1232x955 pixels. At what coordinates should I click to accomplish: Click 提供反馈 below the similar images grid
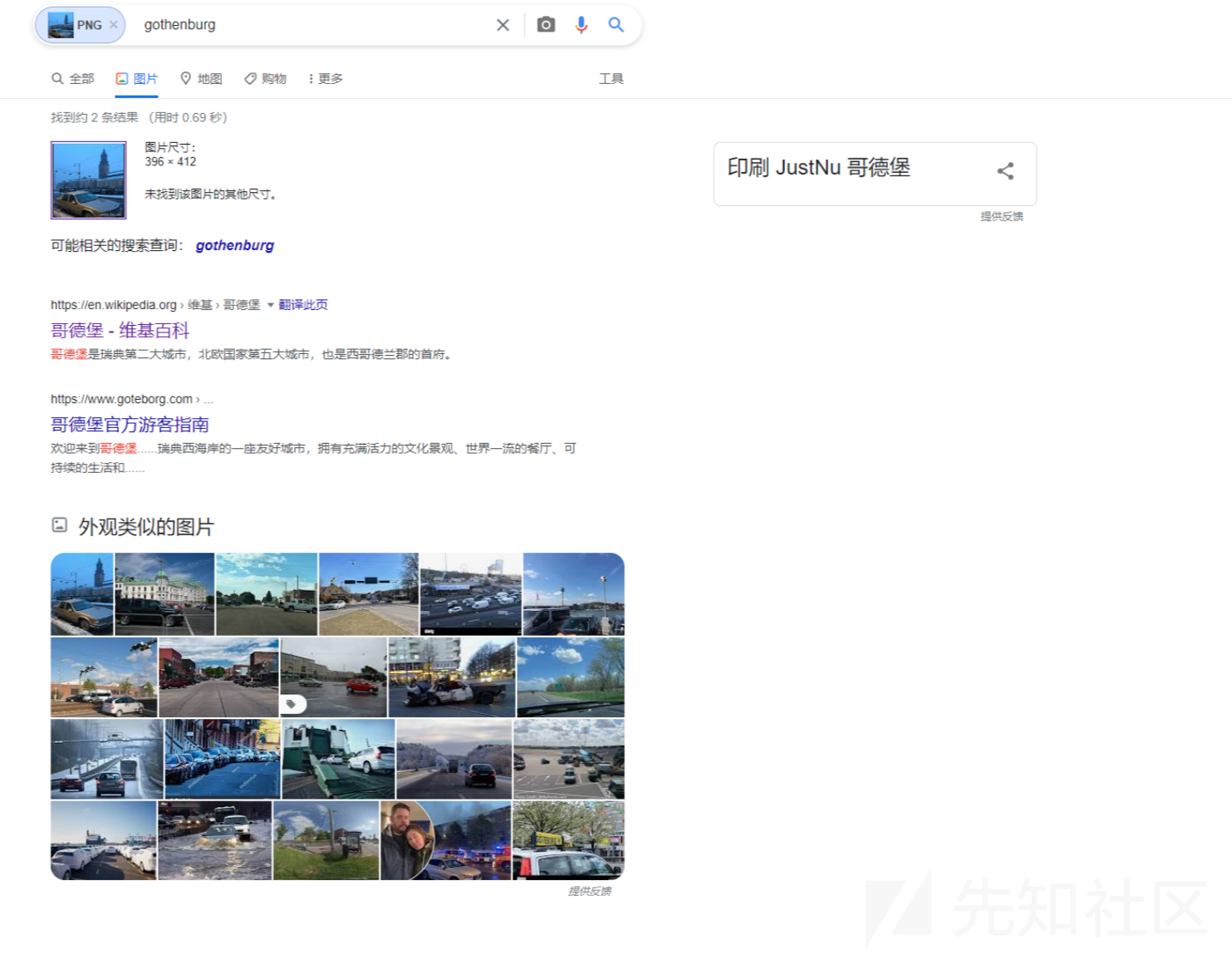[590, 891]
